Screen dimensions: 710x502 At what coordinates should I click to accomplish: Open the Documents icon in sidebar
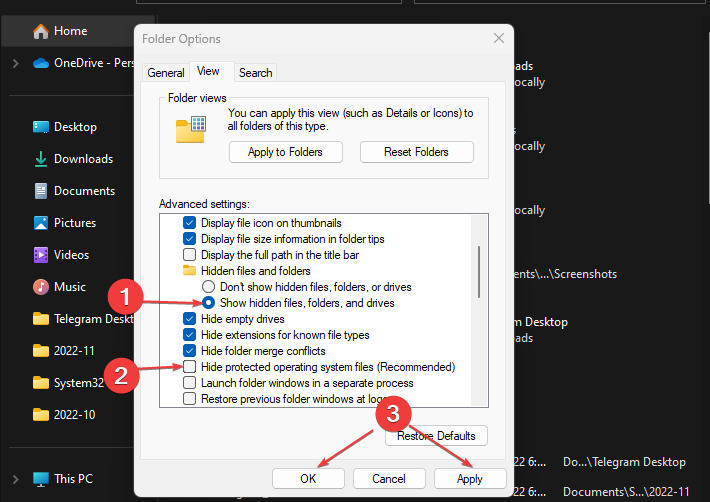41,191
